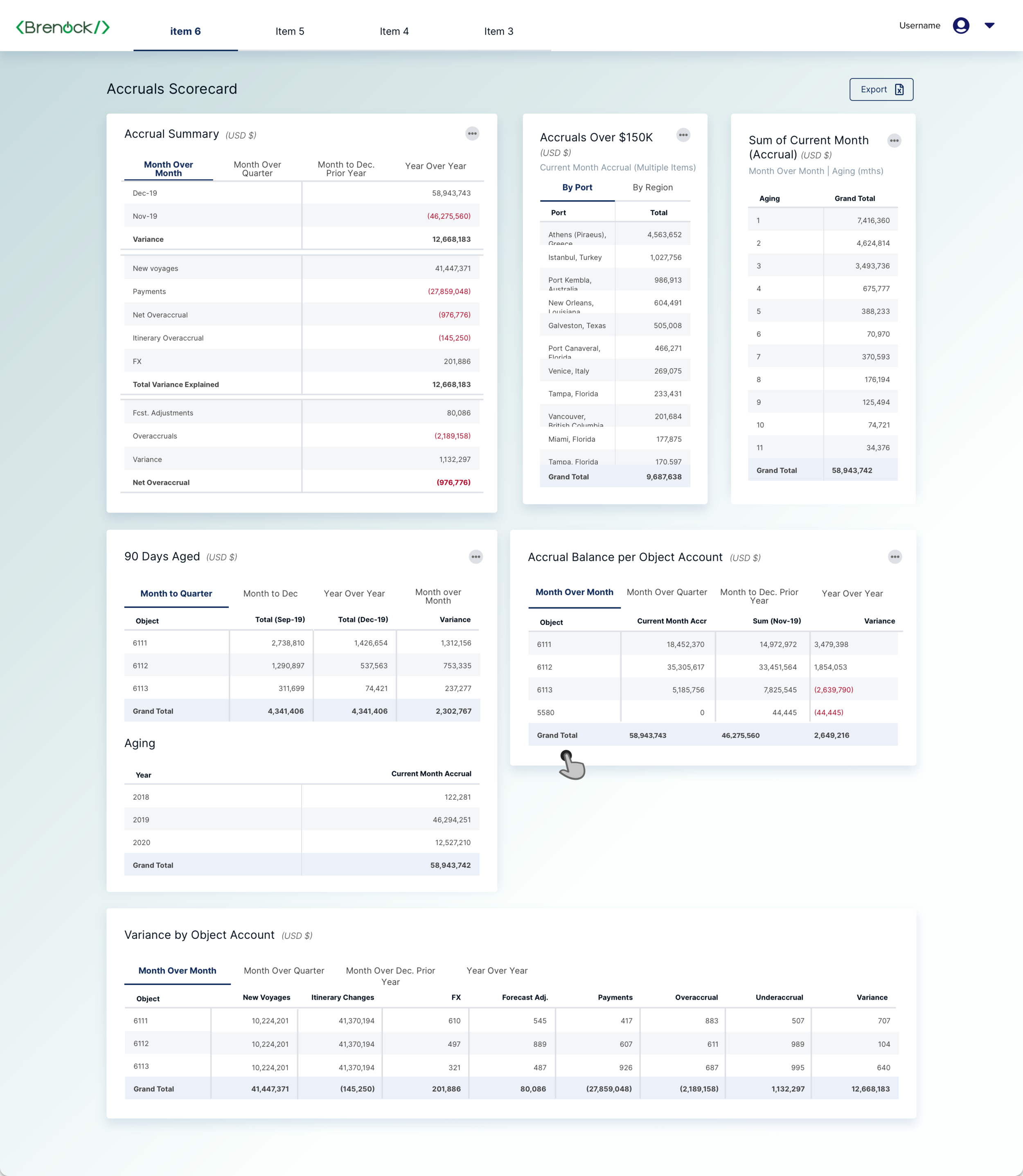Click the Itinerary Changes column header
Image resolution: width=1023 pixels, height=1176 pixels.
pos(343,998)
